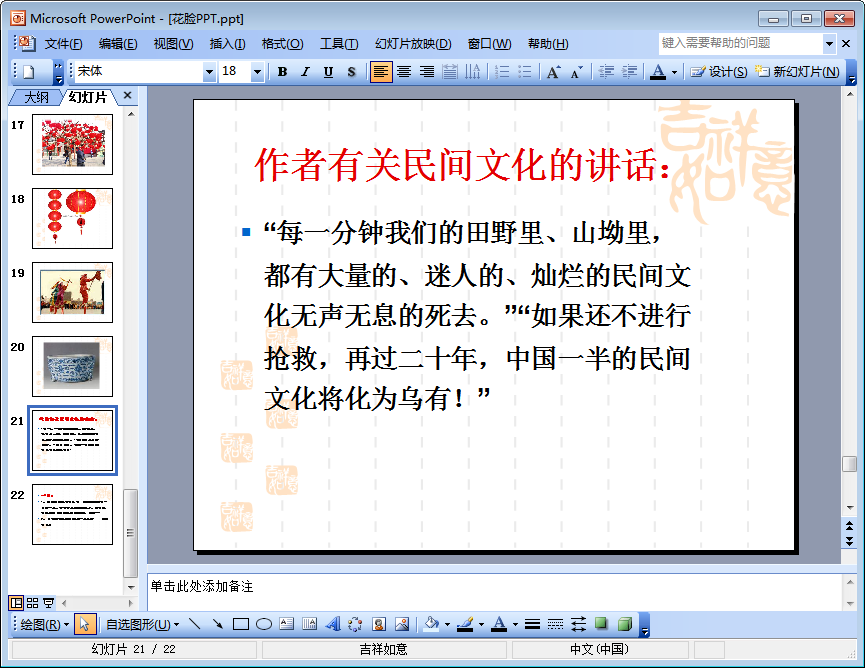Toggle text shadow button
This screenshot has height=668, width=865.
tap(351, 72)
